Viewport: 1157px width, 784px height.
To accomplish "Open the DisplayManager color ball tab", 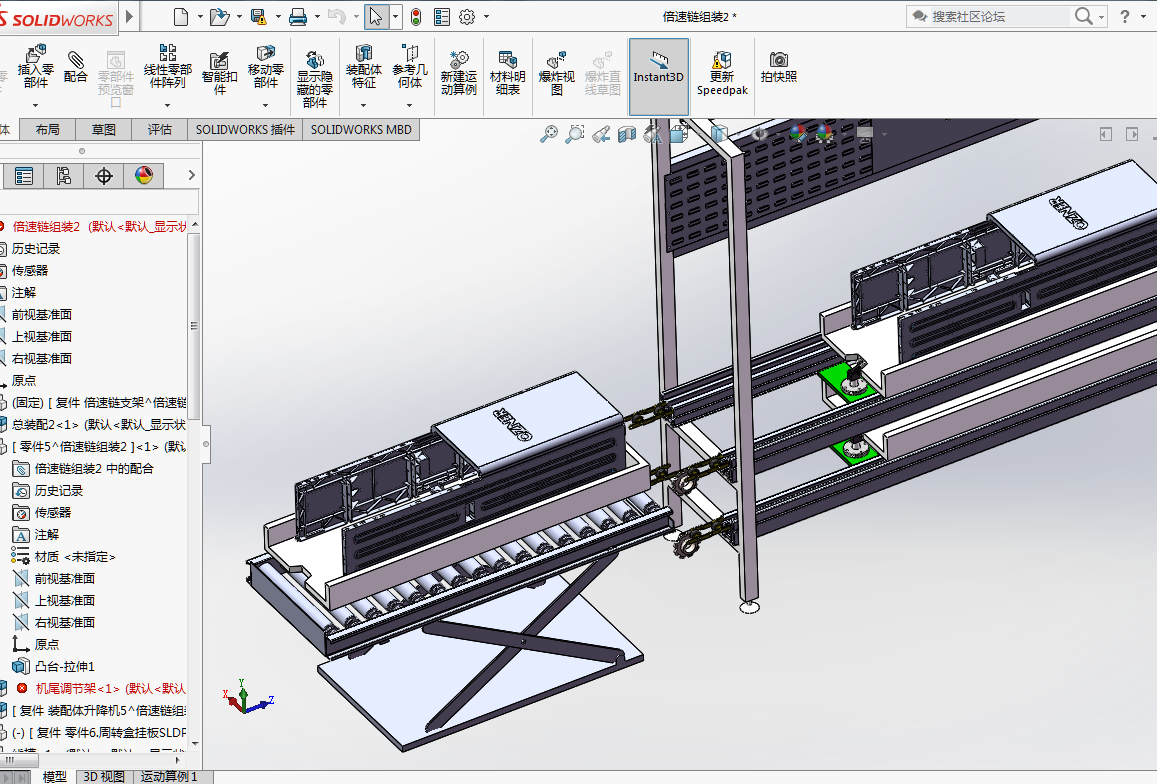I will 144,176.
